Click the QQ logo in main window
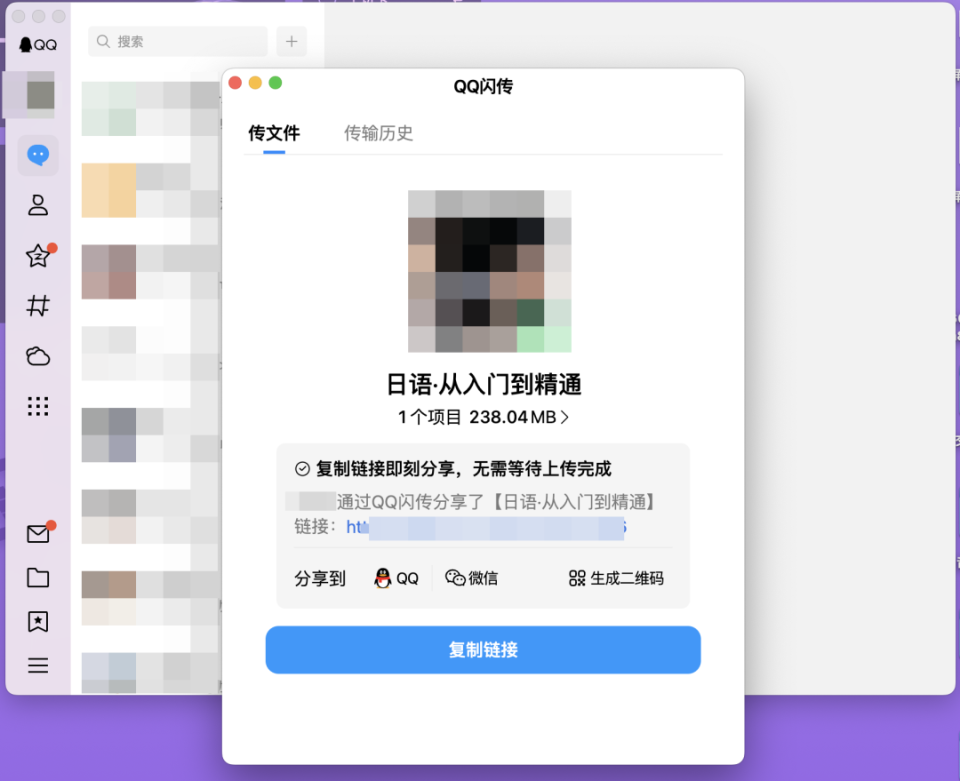 38,45
